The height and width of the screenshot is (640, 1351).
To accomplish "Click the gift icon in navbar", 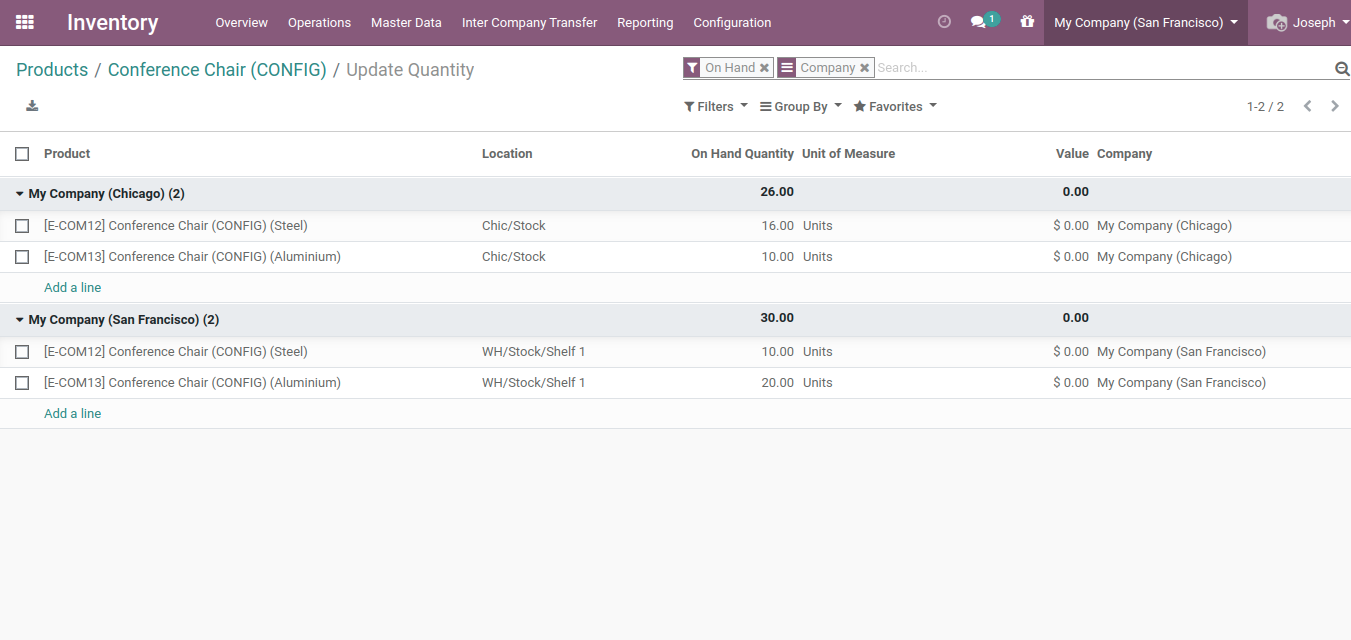I will pos(1027,22).
